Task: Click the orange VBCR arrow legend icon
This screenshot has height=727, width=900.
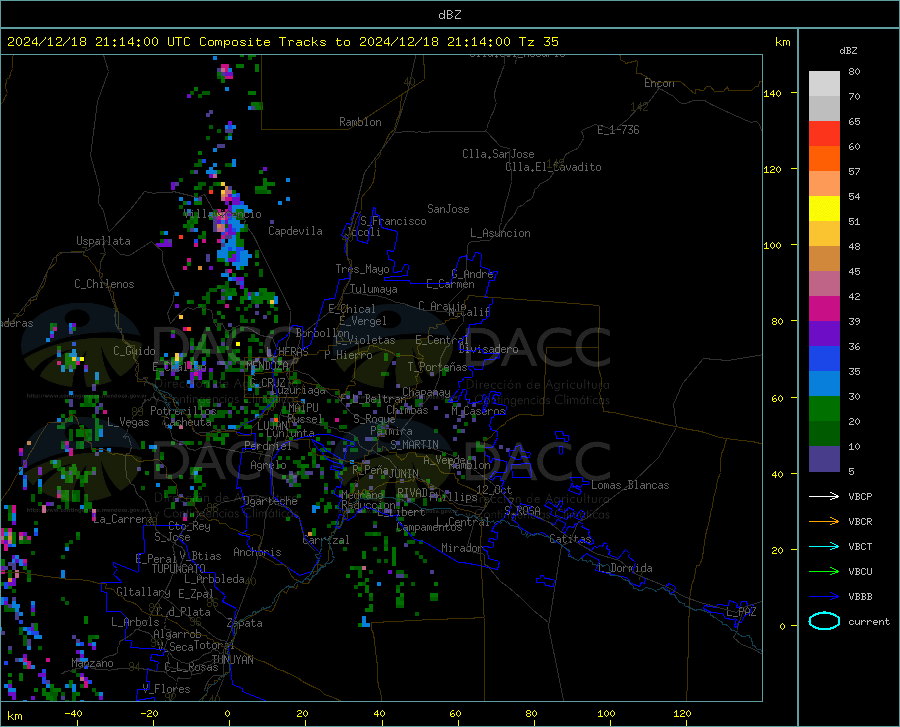Action: pyautogui.click(x=824, y=522)
